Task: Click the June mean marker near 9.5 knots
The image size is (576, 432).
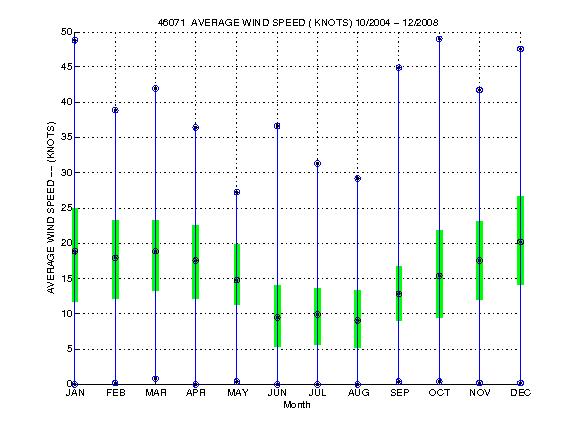Action: click(x=277, y=317)
